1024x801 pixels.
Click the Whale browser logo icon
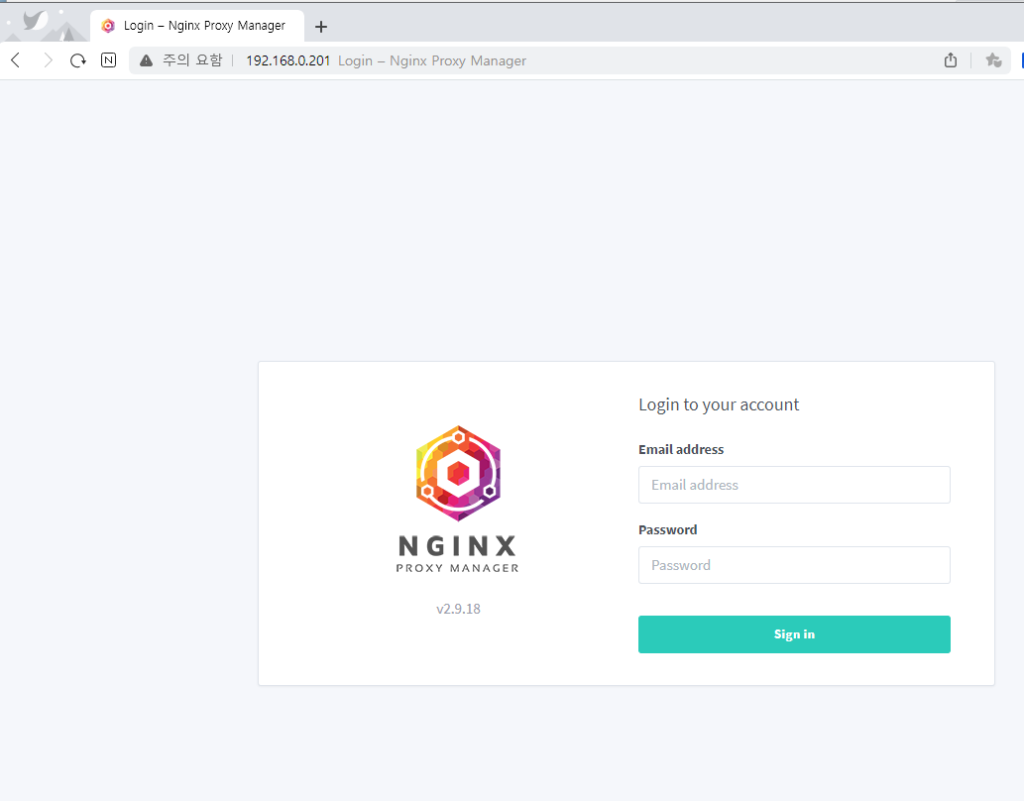(x=35, y=21)
